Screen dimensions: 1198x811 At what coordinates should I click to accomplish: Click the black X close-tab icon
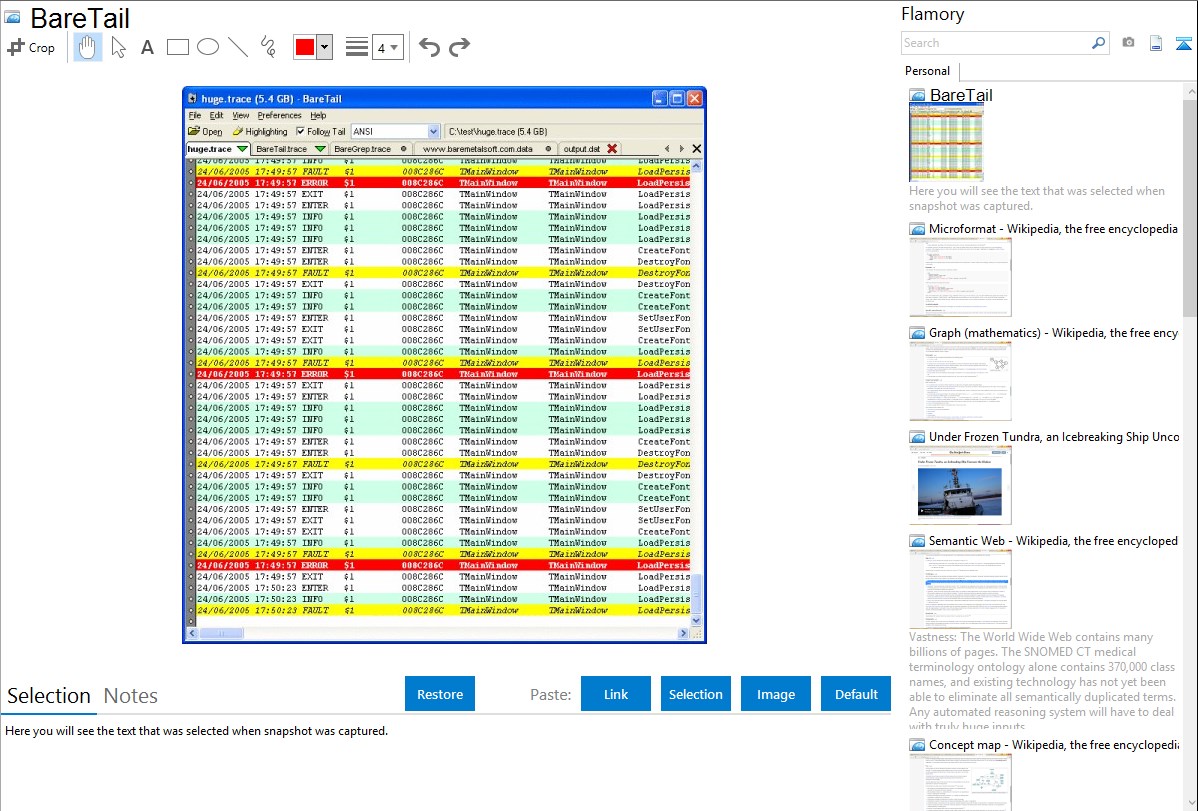coord(696,149)
